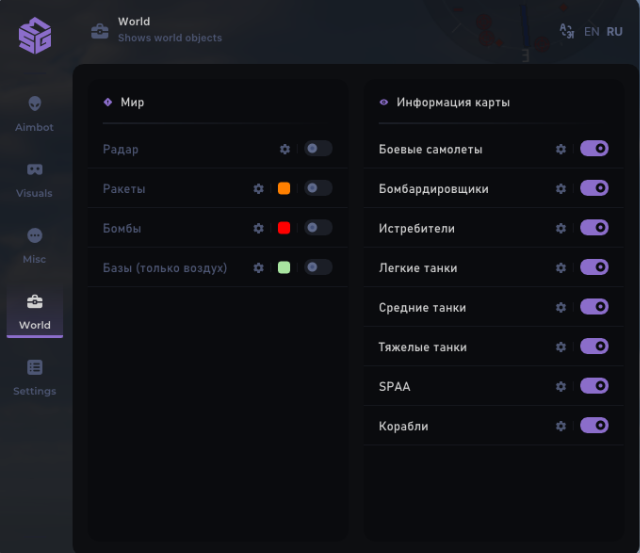Open gear settings for Ракеты
Screen dimensions: 640x553
click(259, 188)
